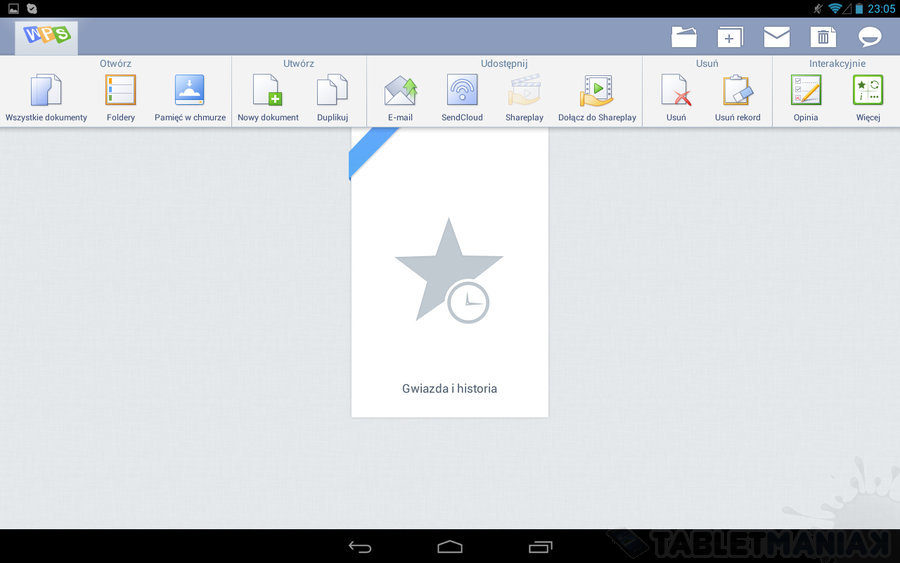900x563 pixels.
Task: Tap the folder icon in top bar
Action: [x=684, y=37]
